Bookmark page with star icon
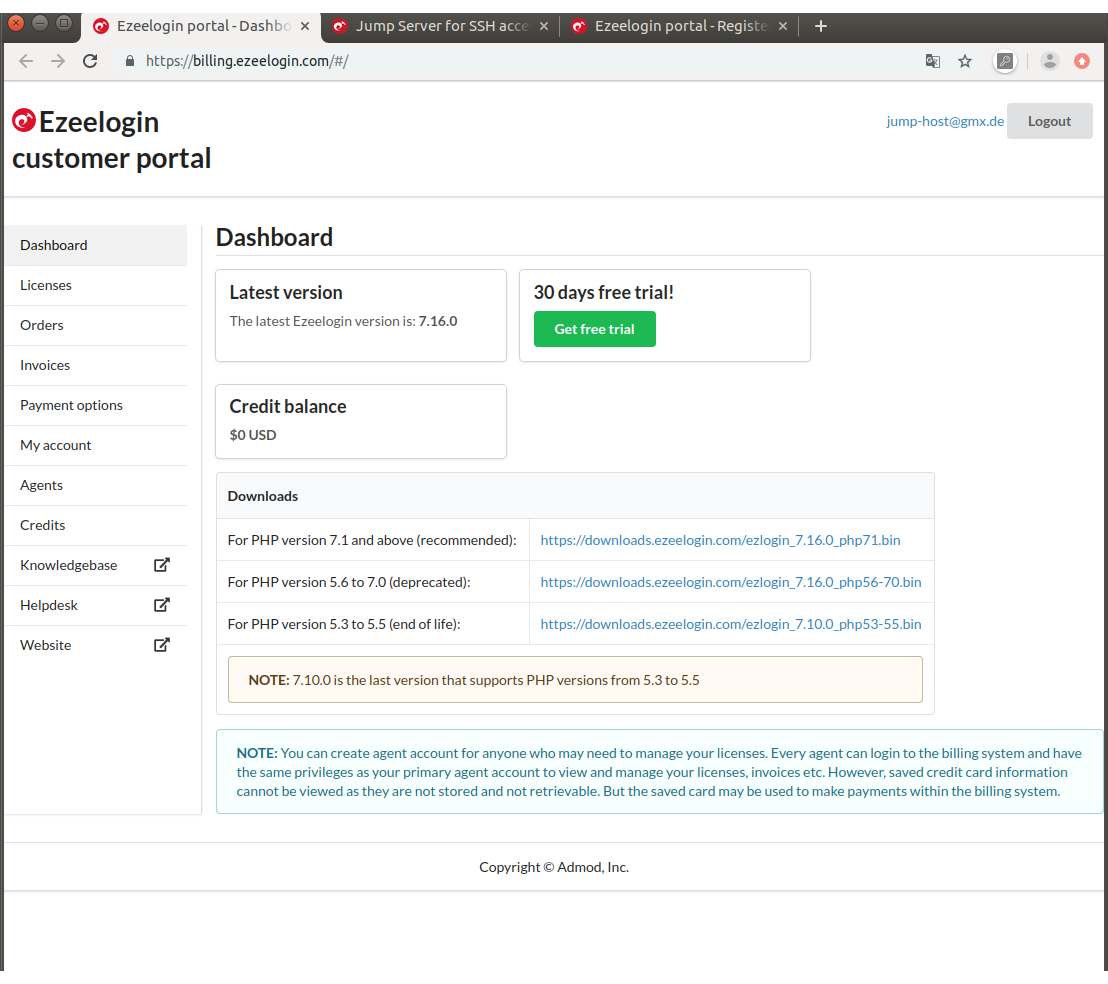1108x984 pixels. 965,61
